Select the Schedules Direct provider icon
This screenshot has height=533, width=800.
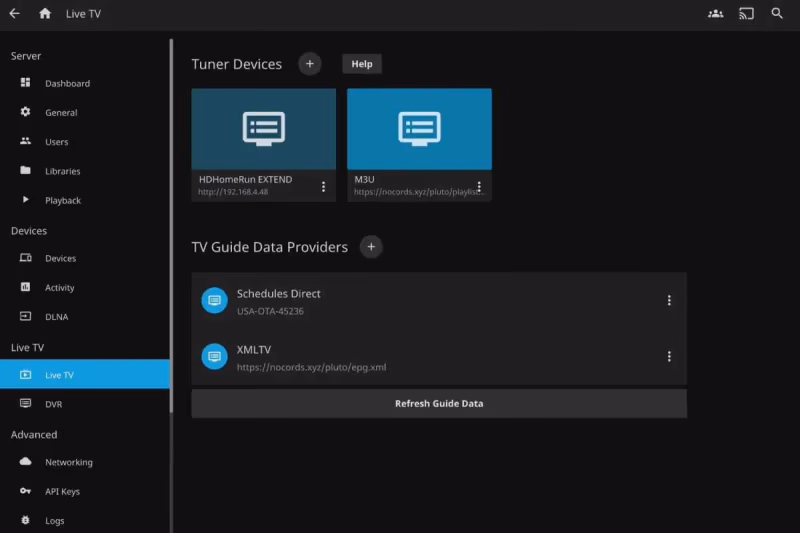(x=214, y=300)
